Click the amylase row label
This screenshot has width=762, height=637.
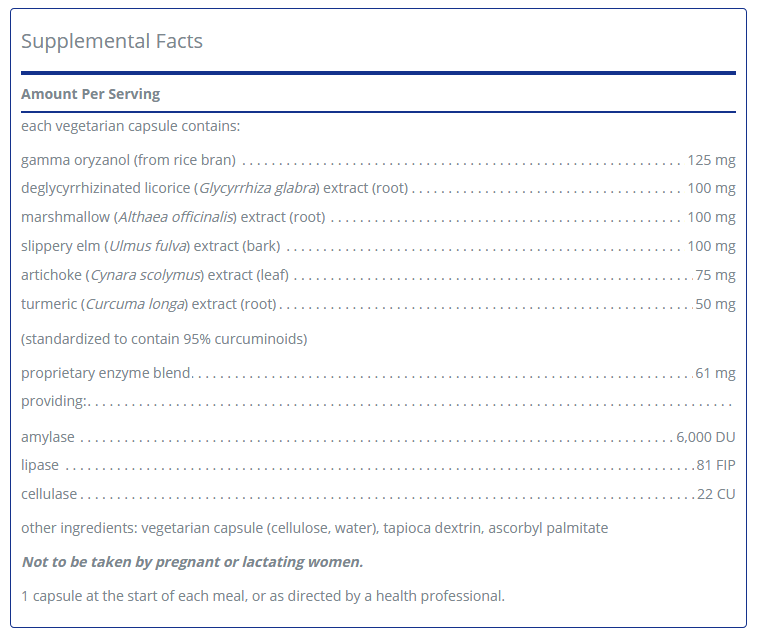pyautogui.click(x=48, y=437)
